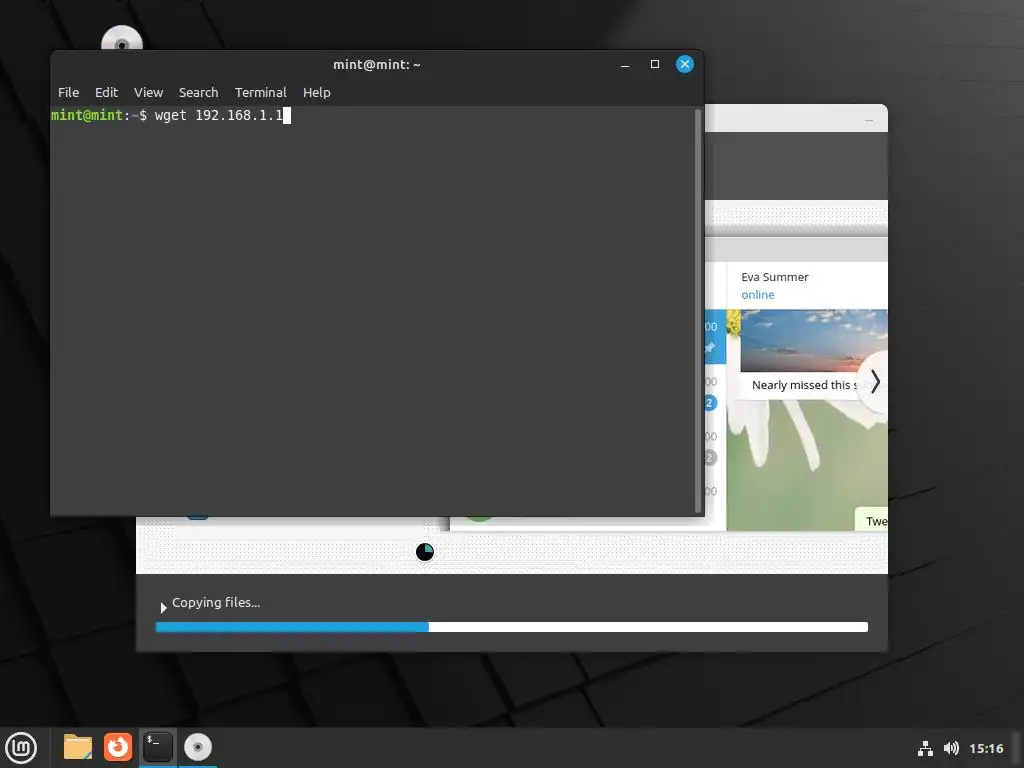Minimize the terminal window
The image size is (1024, 768).
coord(625,65)
